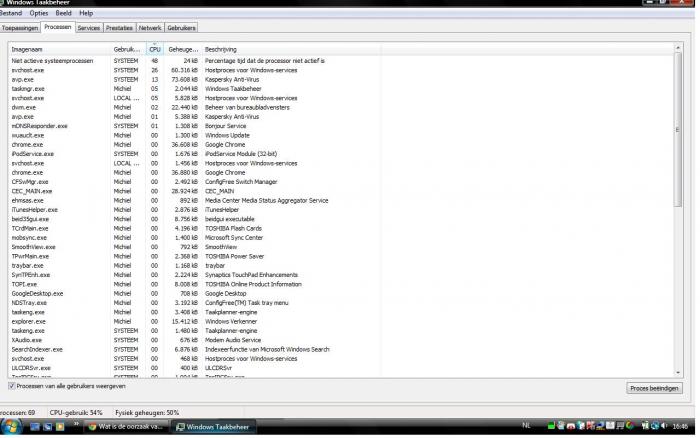The width and height of the screenshot is (700, 438).
Task: Click the process list scroll up arrow
Action: point(678,47)
